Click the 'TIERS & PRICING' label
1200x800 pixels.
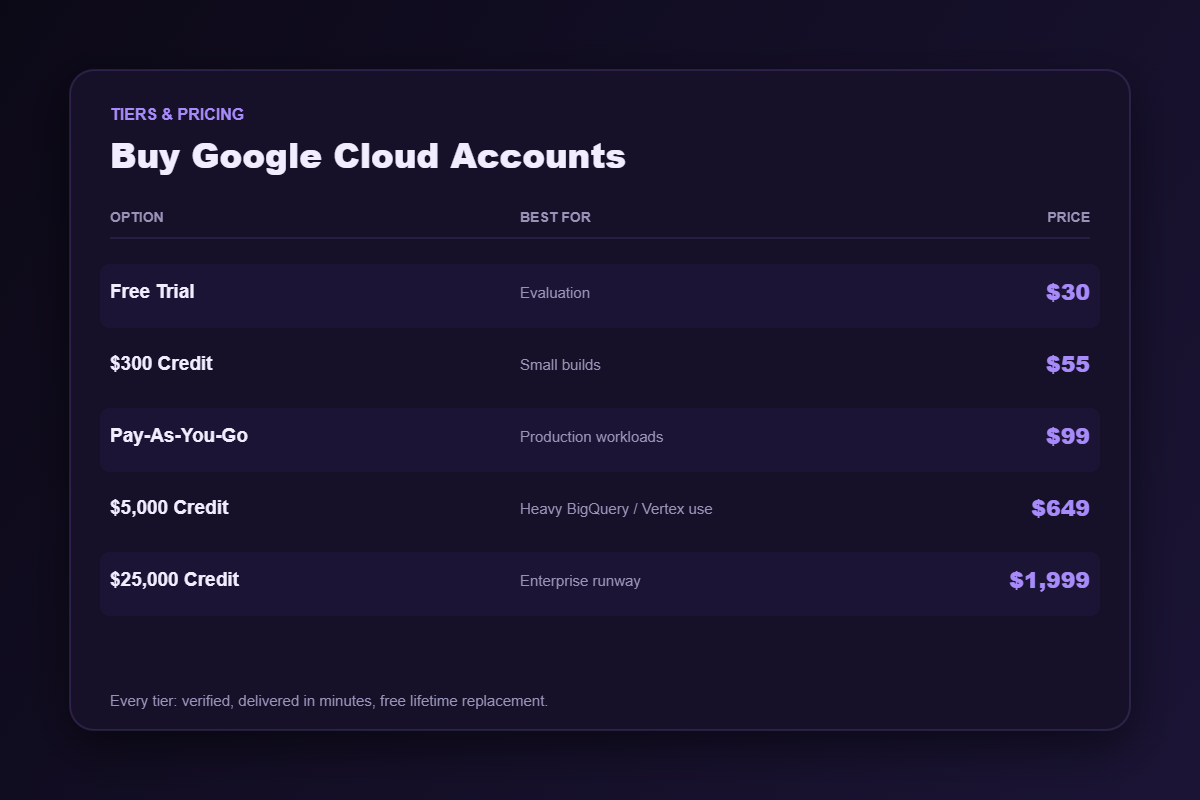[177, 114]
